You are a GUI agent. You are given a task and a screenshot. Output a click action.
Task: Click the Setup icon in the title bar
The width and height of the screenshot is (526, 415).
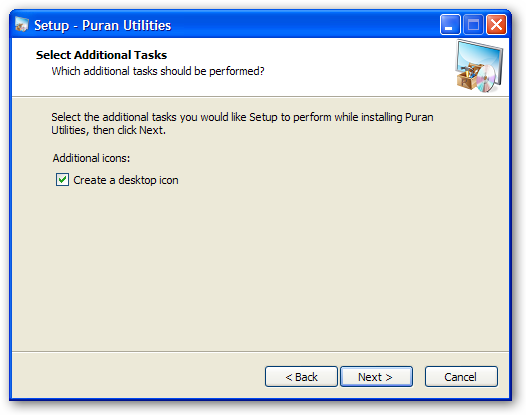coord(22,25)
